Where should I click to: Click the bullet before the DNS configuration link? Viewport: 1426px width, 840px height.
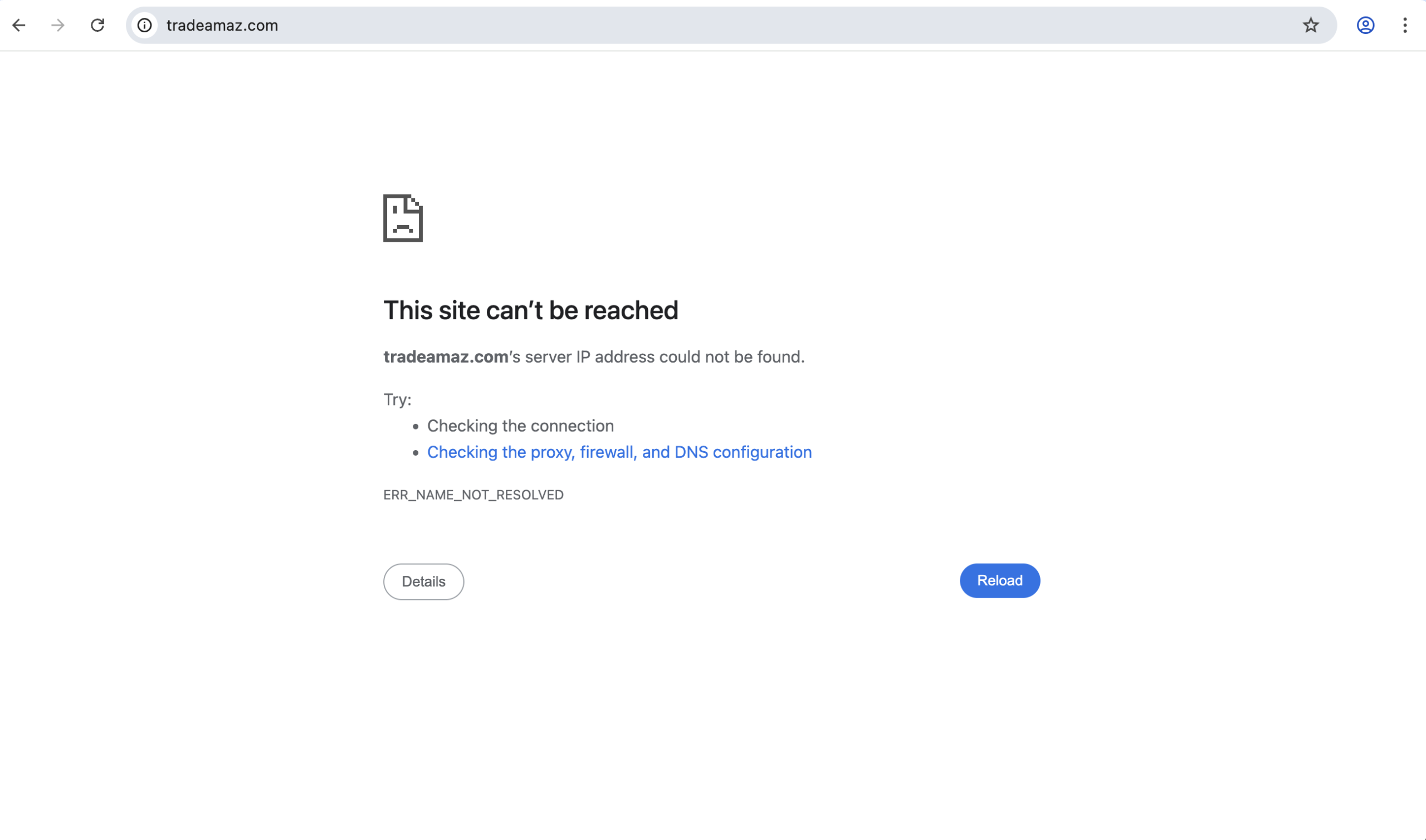coord(416,453)
